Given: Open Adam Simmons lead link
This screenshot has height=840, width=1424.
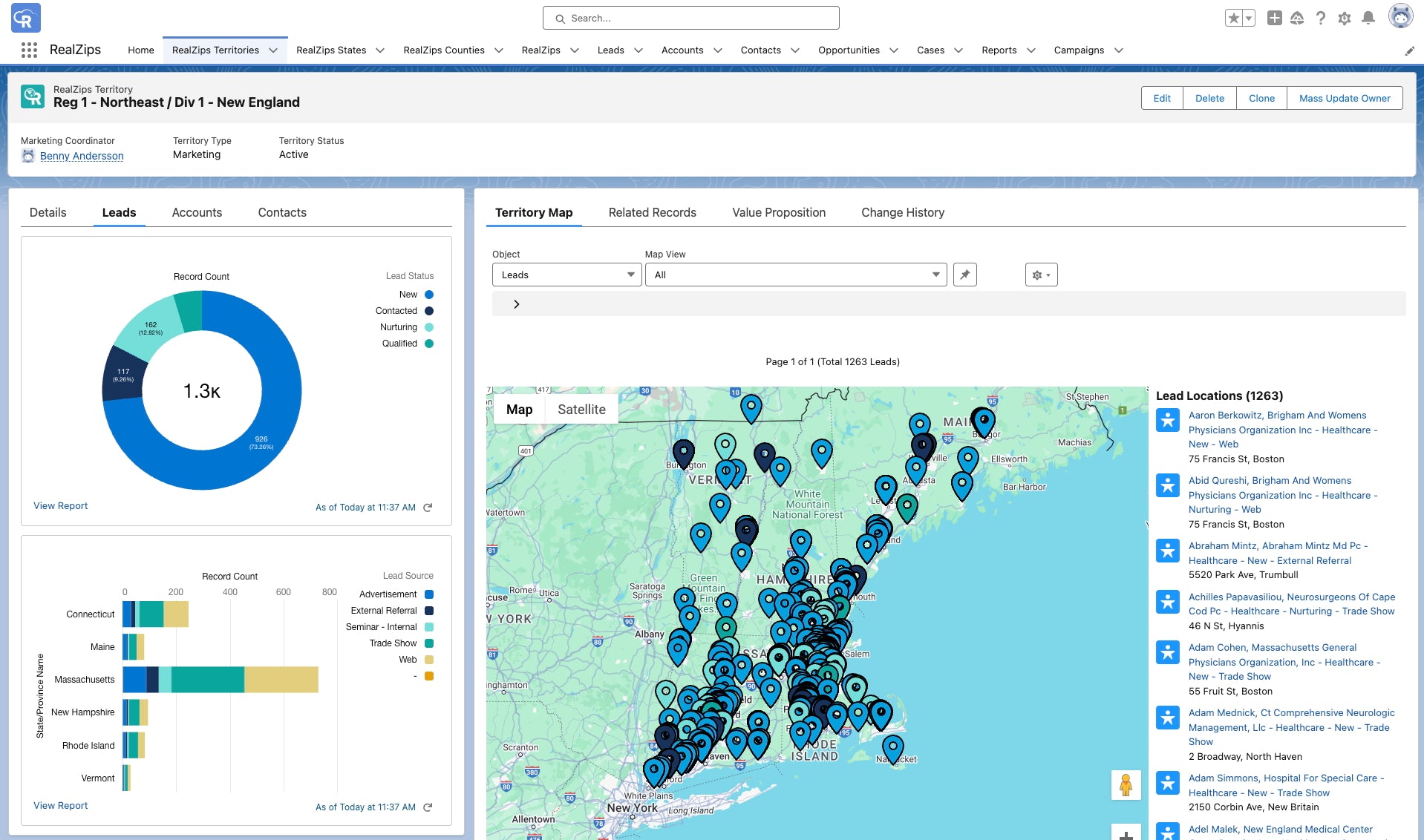Looking at the screenshot, I should click(1286, 785).
